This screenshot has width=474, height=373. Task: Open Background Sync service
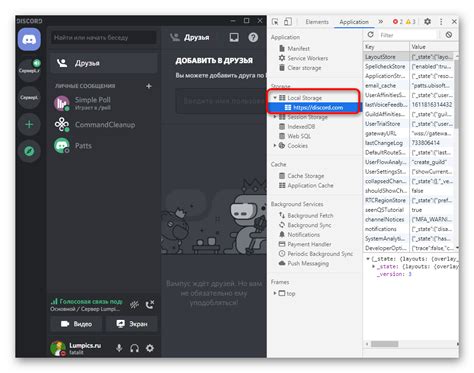pos(309,225)
